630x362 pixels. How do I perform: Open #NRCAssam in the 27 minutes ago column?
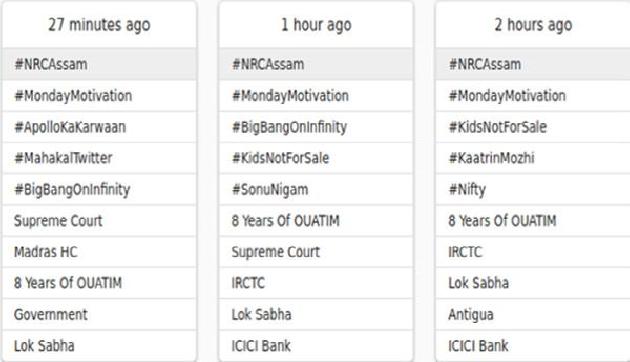pos(99,64)
